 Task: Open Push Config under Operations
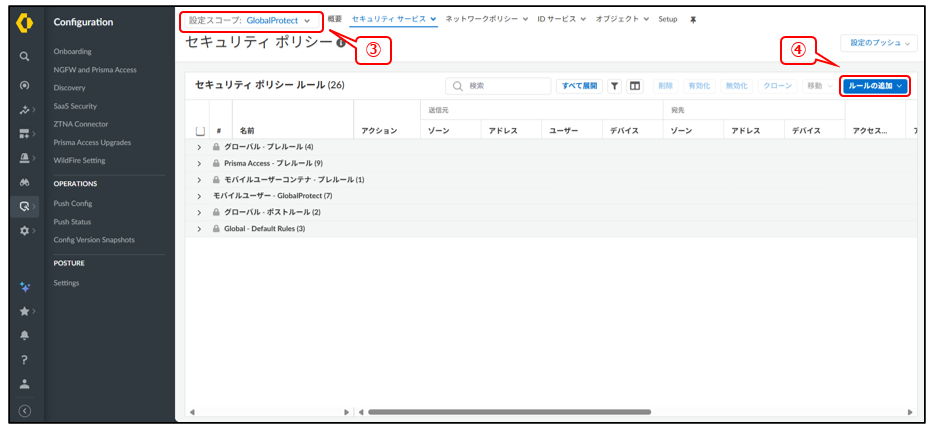[73, 204]
